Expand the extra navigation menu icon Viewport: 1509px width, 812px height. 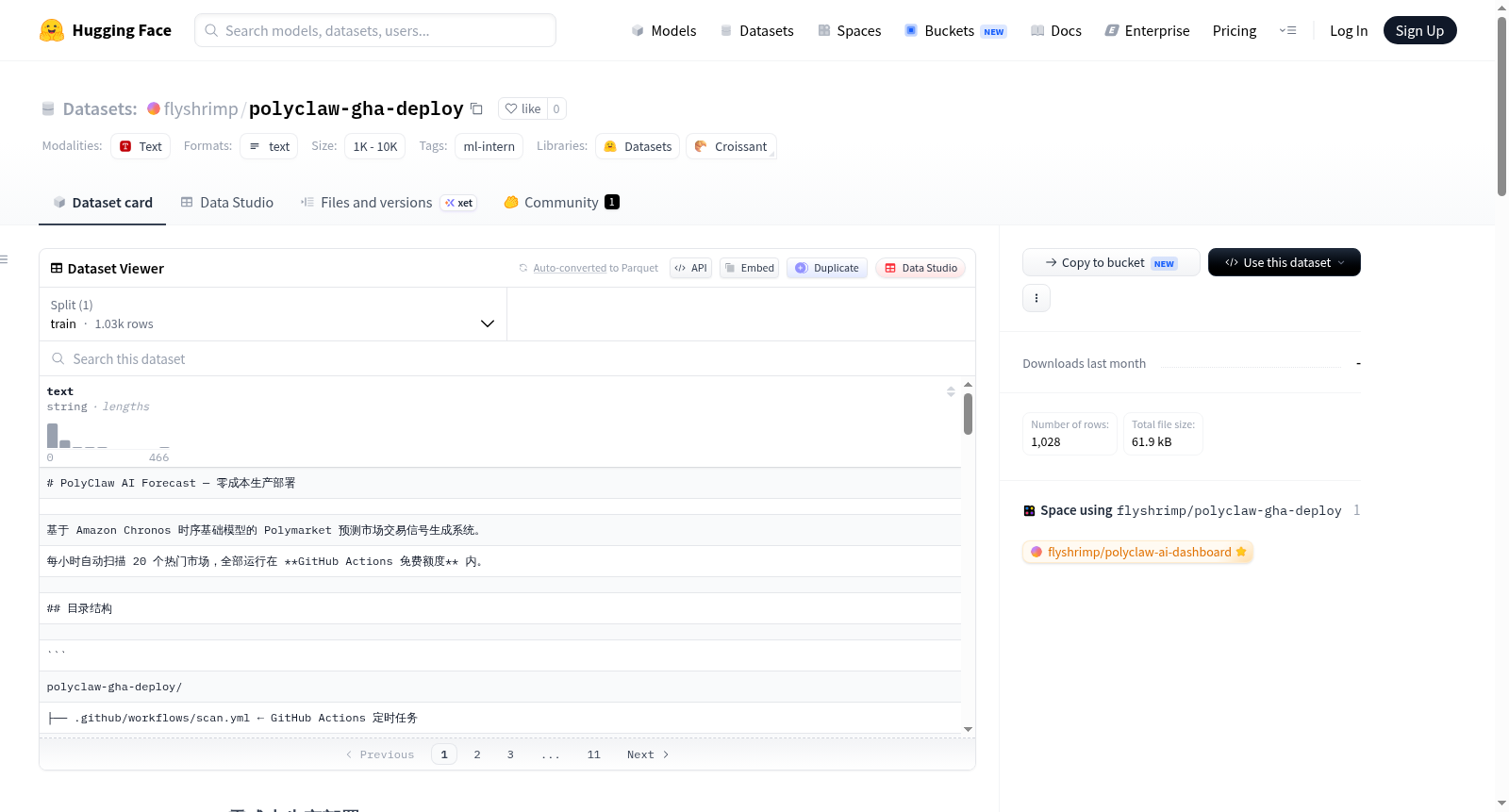(1287, 30)
